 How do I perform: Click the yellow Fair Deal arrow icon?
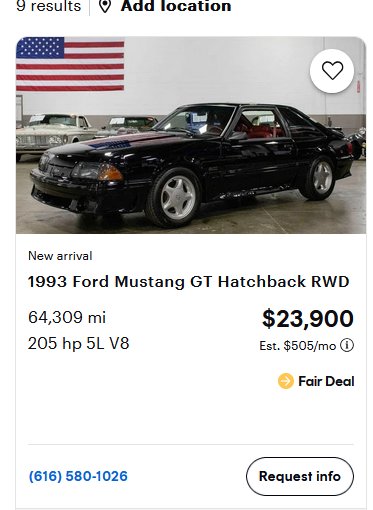pos(286,381)
